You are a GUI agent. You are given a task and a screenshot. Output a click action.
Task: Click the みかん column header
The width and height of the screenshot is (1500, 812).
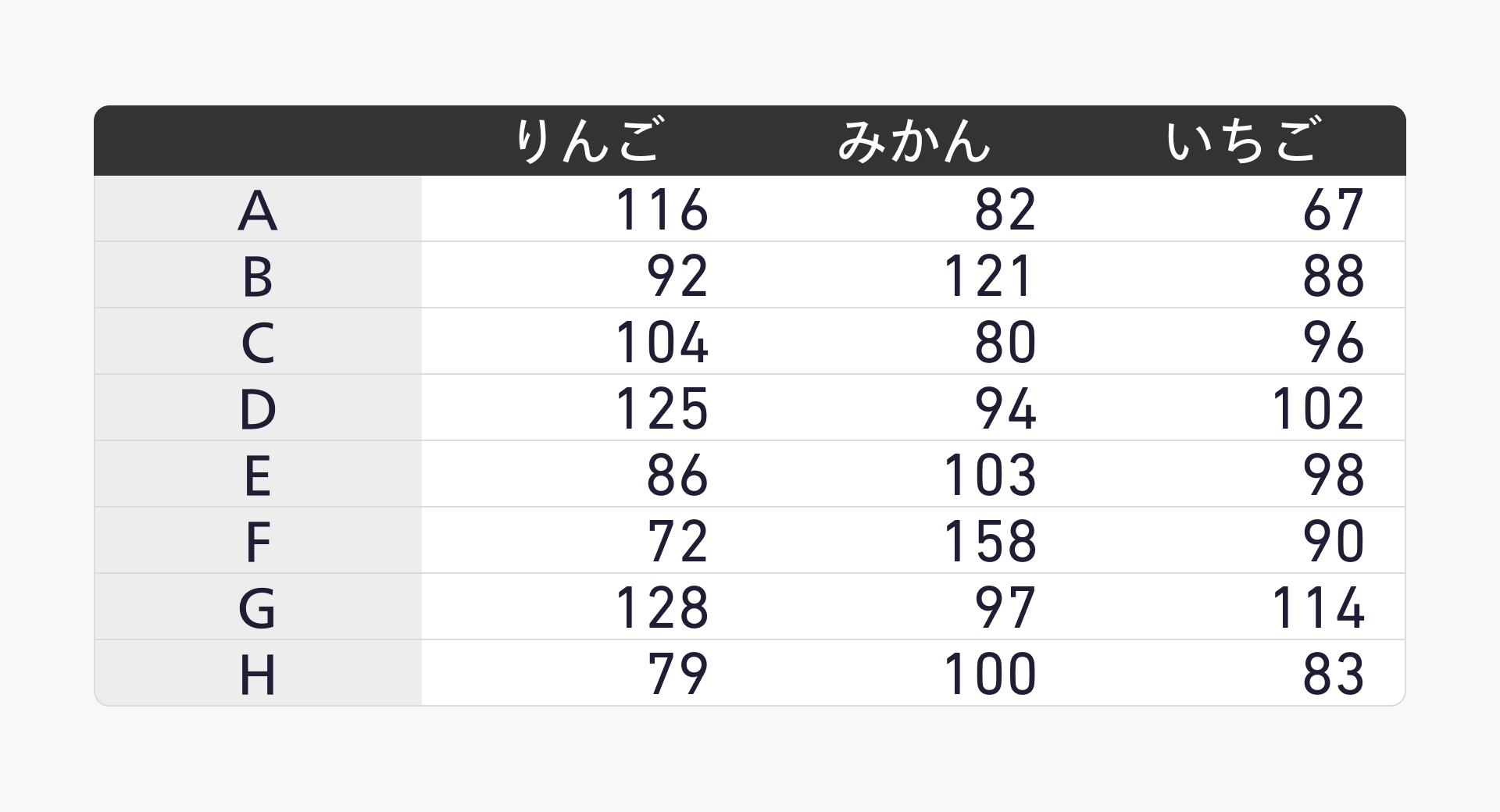913,141
